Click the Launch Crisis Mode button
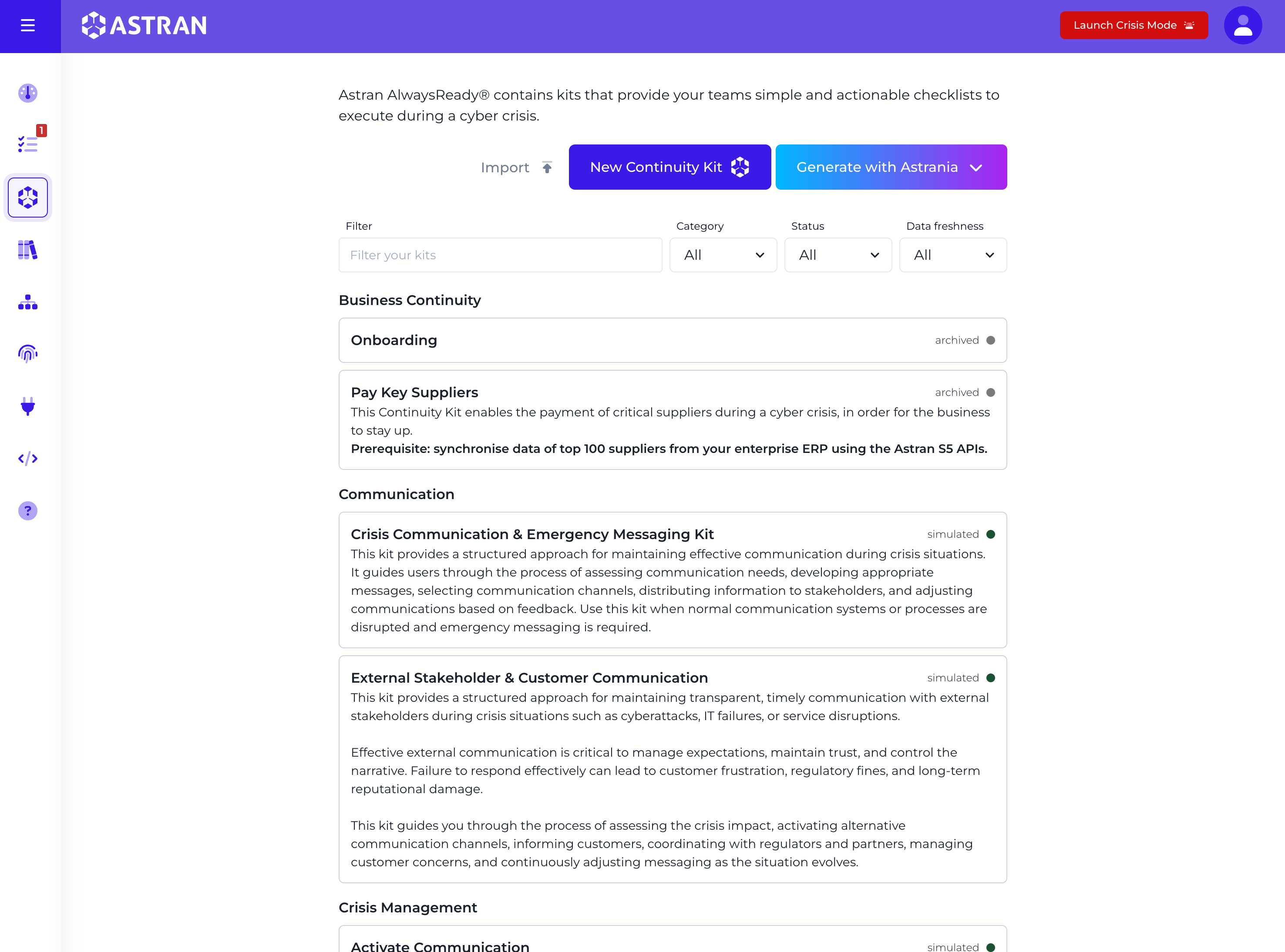The height and width of the screenshot is (952, 1285). point(1134,25)
